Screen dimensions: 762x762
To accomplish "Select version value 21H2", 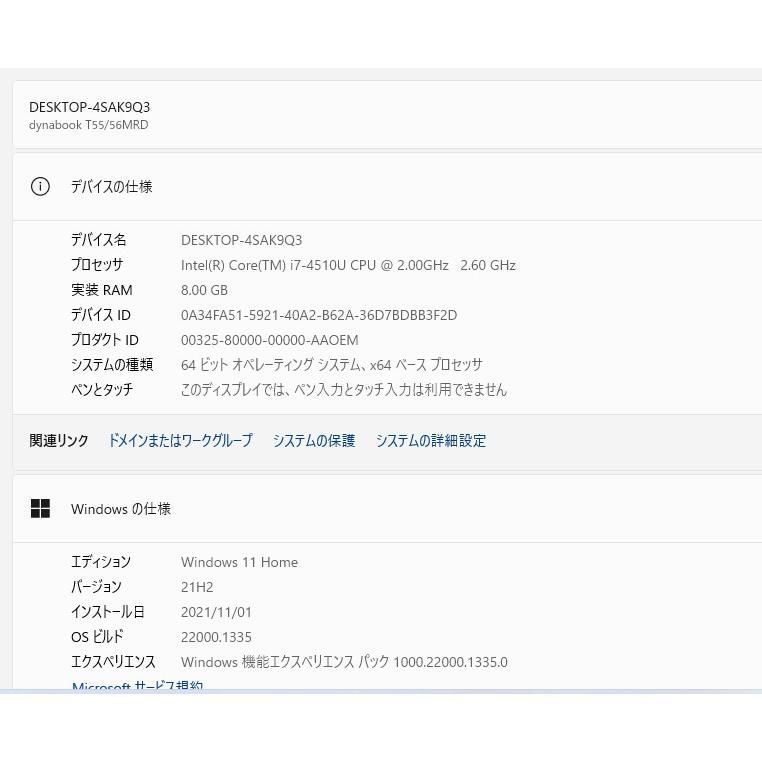I will pos(197,587).
